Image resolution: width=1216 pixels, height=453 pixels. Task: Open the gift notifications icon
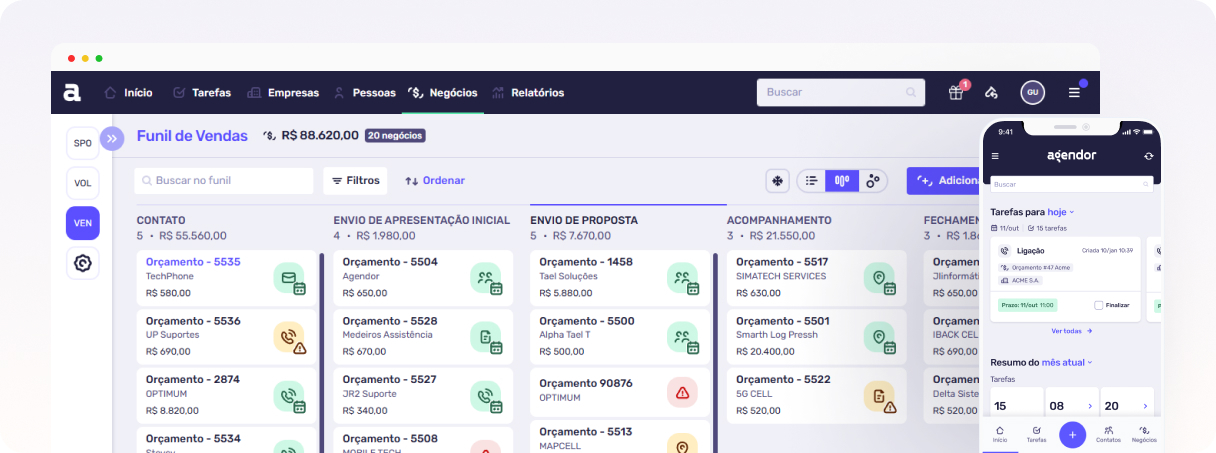click(956, 92)
